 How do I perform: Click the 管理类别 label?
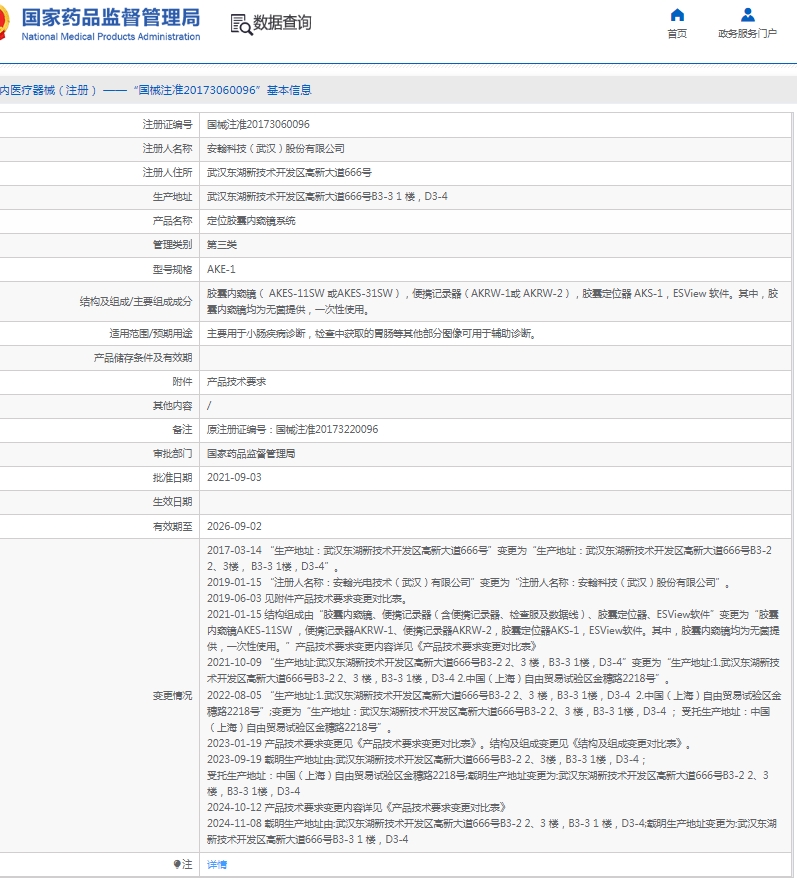coord(172,245)
